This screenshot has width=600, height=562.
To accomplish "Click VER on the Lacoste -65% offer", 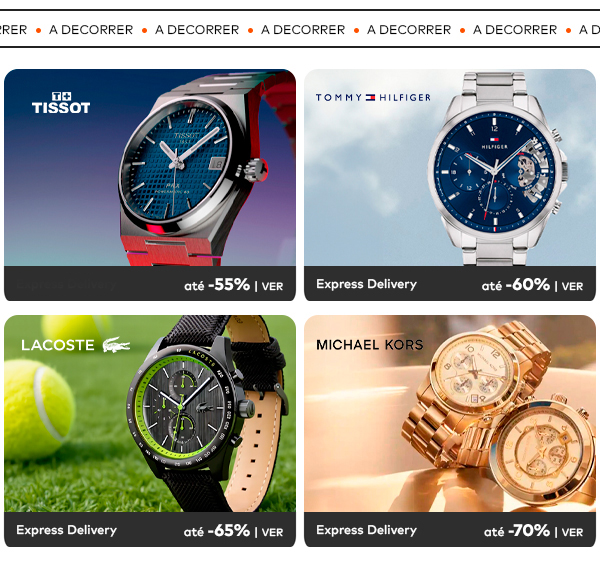I will tap(272, 532).
